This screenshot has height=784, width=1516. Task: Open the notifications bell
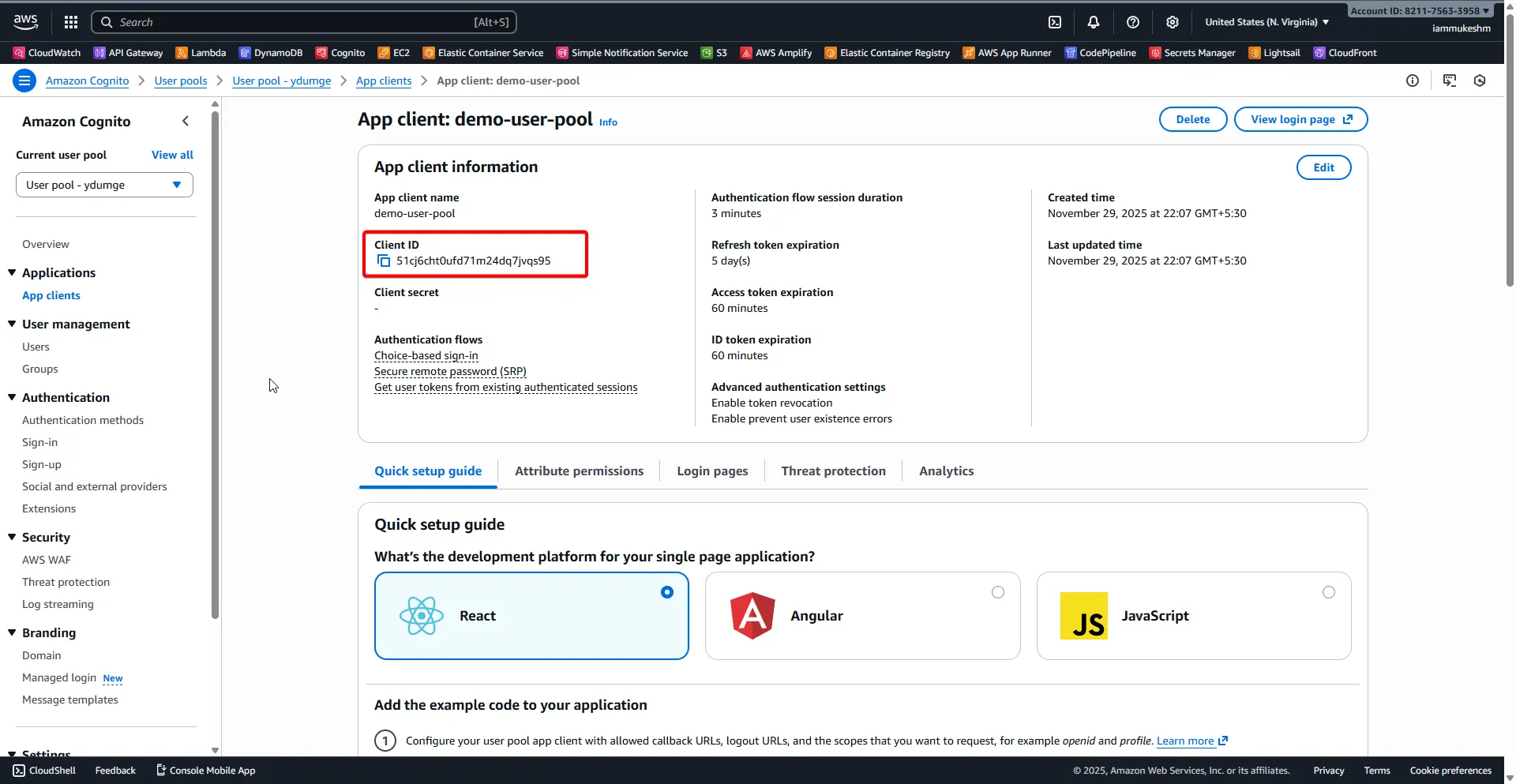[x=1094, y=21]
